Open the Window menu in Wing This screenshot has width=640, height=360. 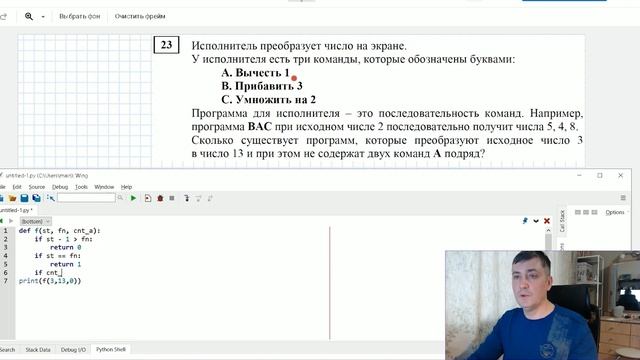tap(104, 187)
